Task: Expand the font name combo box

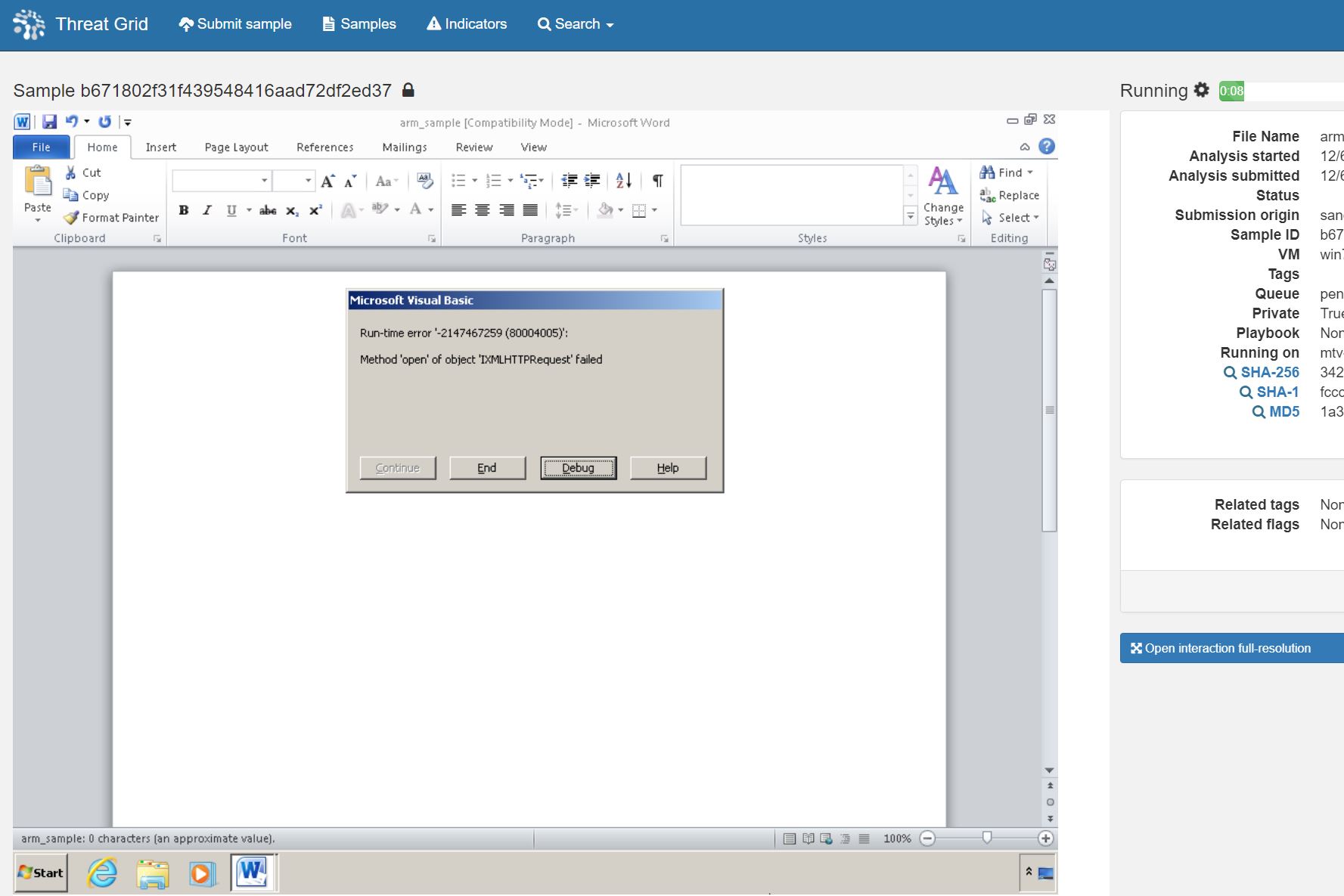Action: tap(264, 181)
